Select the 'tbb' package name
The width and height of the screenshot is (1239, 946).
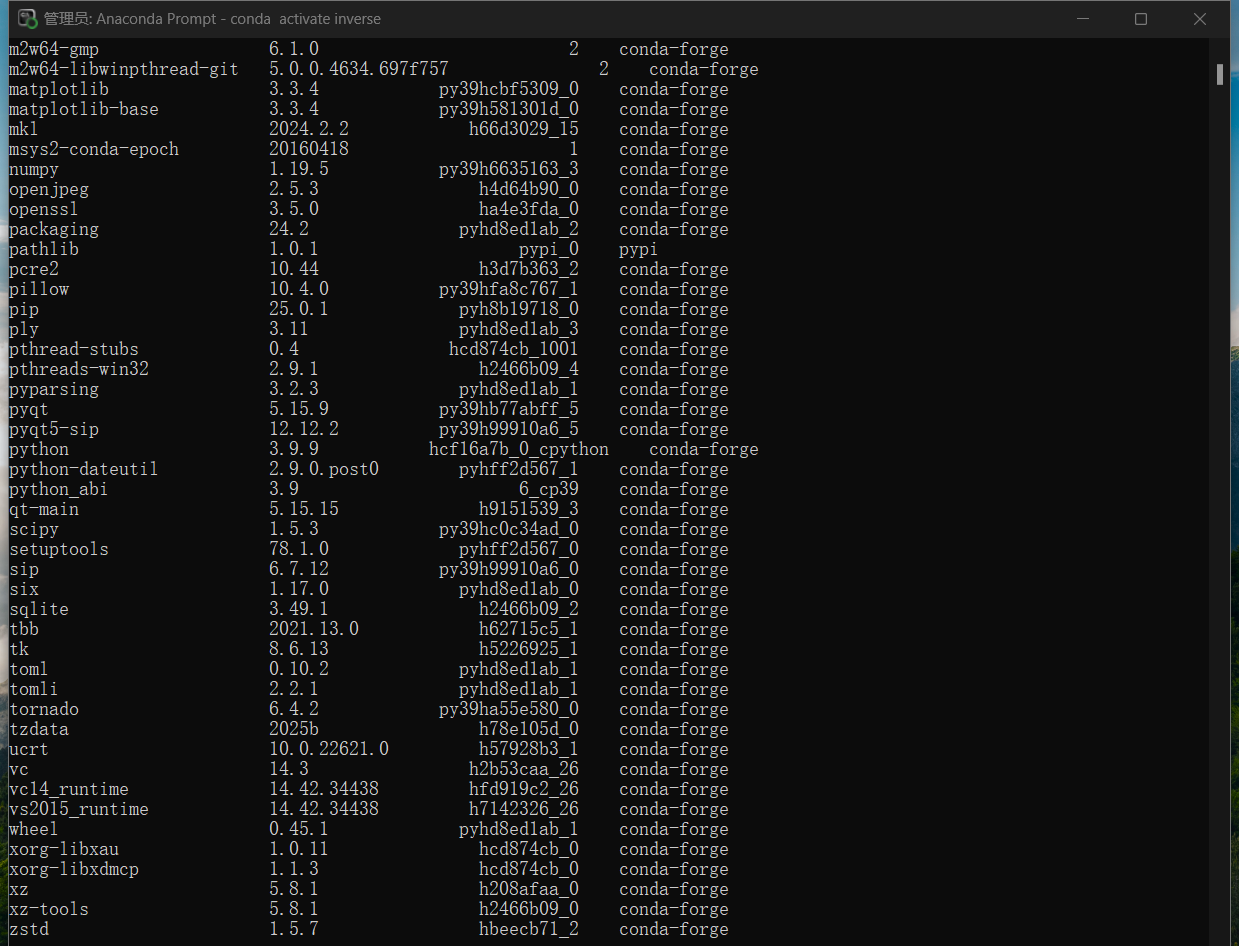coord(24,629)
